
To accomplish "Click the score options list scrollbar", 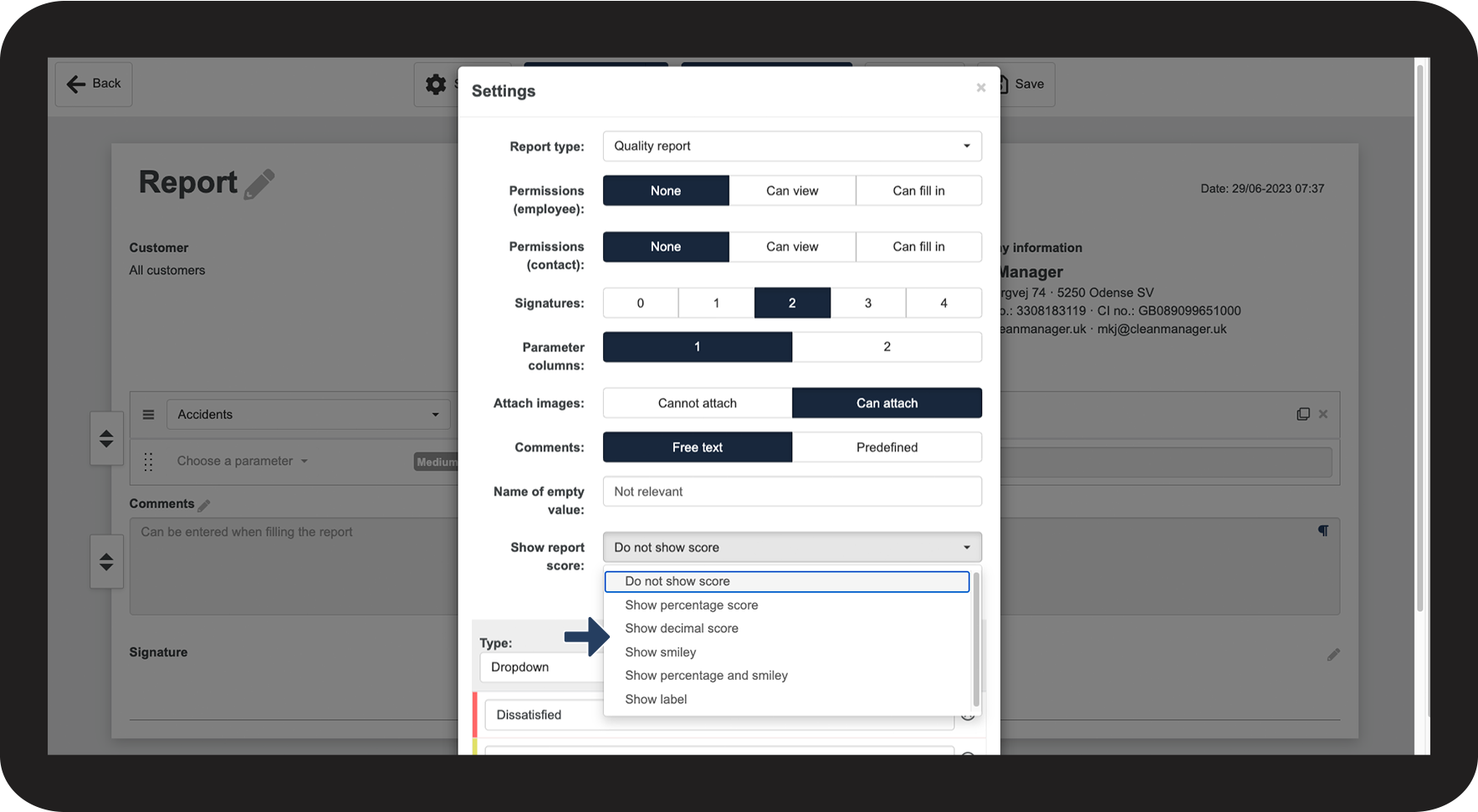I will click(x=975, y=640).
